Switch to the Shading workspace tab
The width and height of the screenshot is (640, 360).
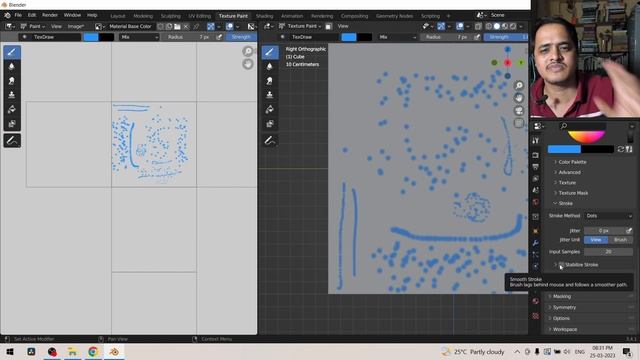[x=264, y=16]
